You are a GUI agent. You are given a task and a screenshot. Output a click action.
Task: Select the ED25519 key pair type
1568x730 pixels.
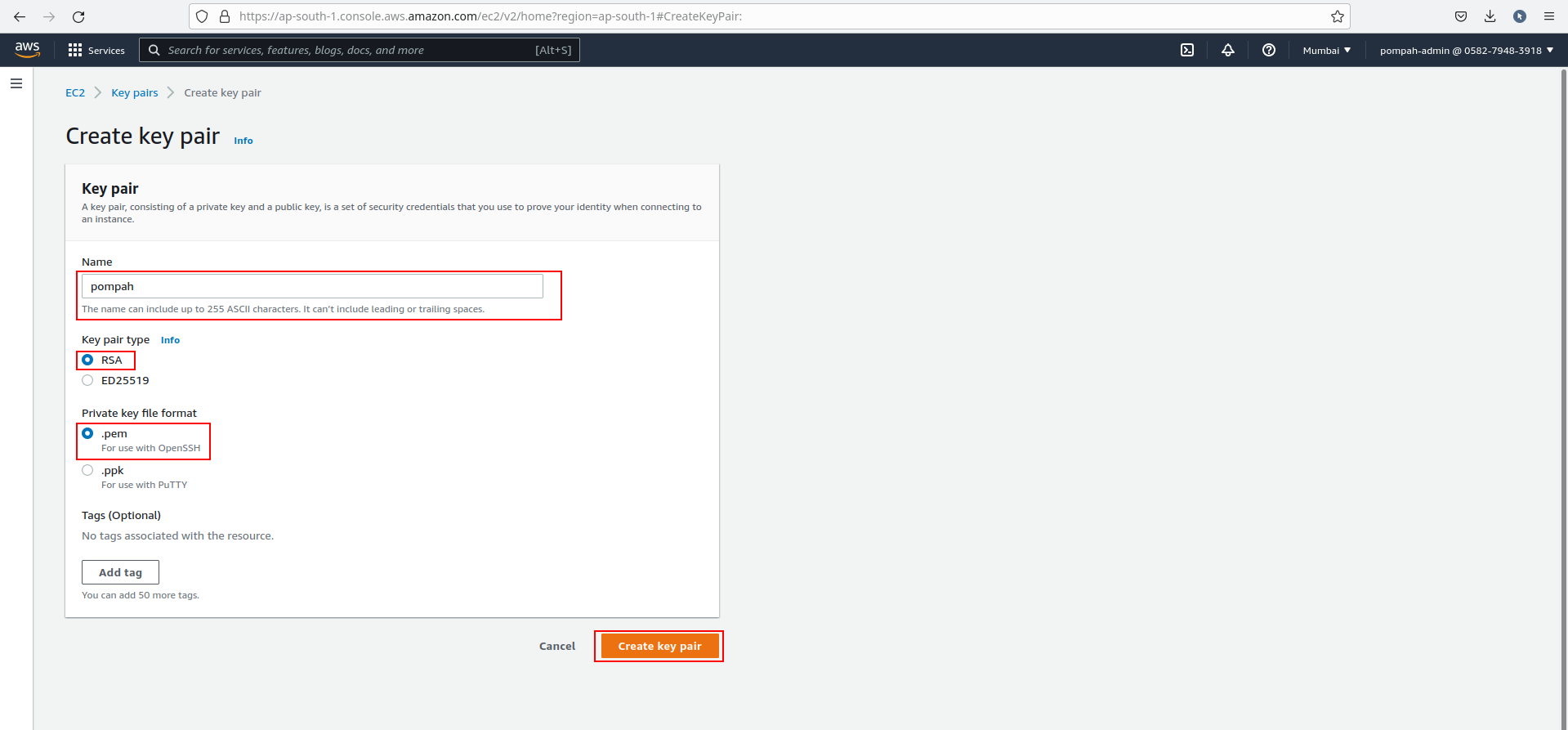[87, 380]
